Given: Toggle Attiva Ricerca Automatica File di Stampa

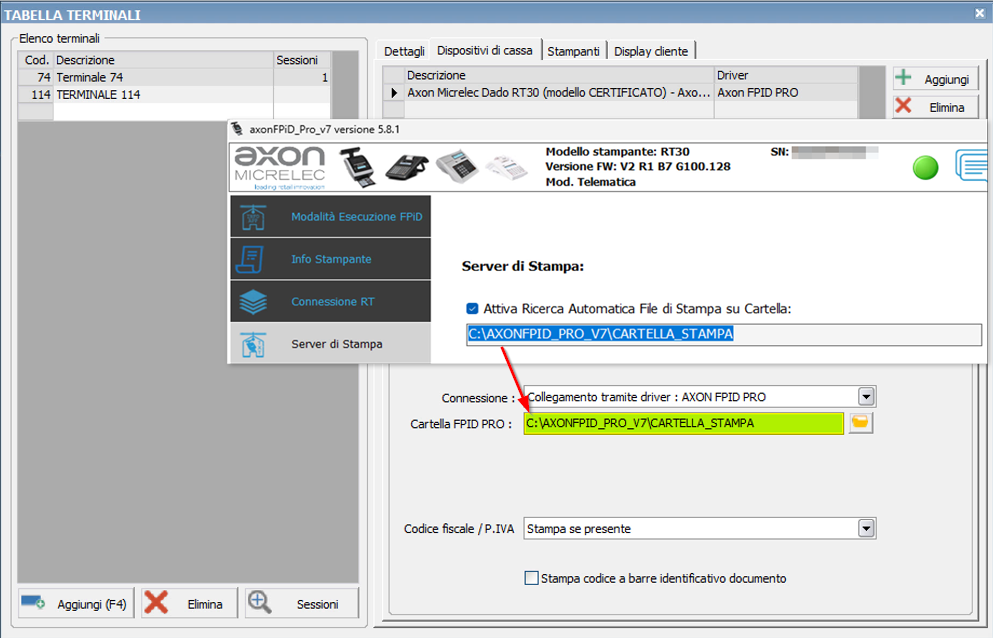Looking at the screenshot, I should click(472, 309).
